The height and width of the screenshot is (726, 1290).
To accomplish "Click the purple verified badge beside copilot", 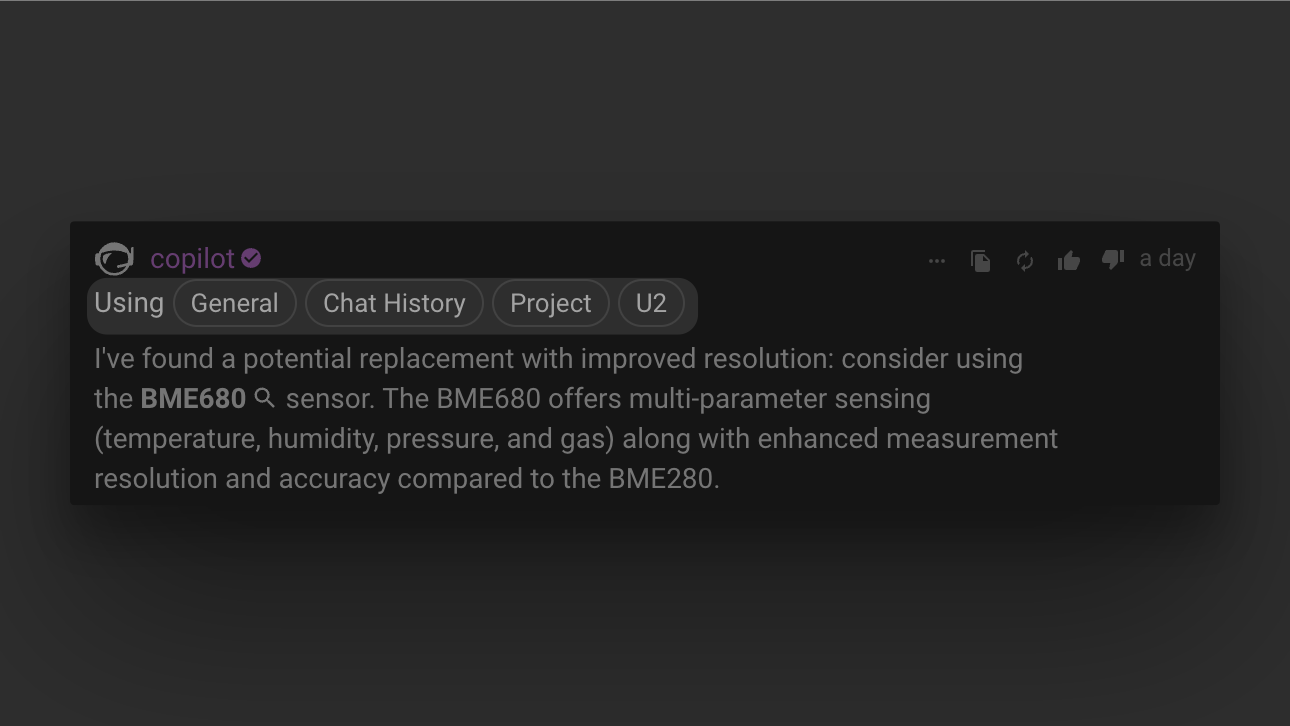I will pyautogui.click(x=251, y=259).
